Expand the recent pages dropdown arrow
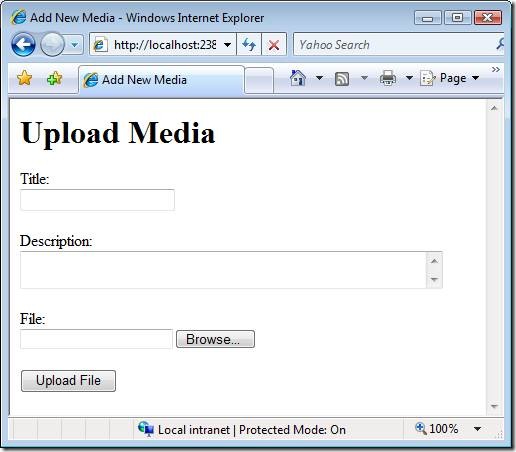 (75, 44)
